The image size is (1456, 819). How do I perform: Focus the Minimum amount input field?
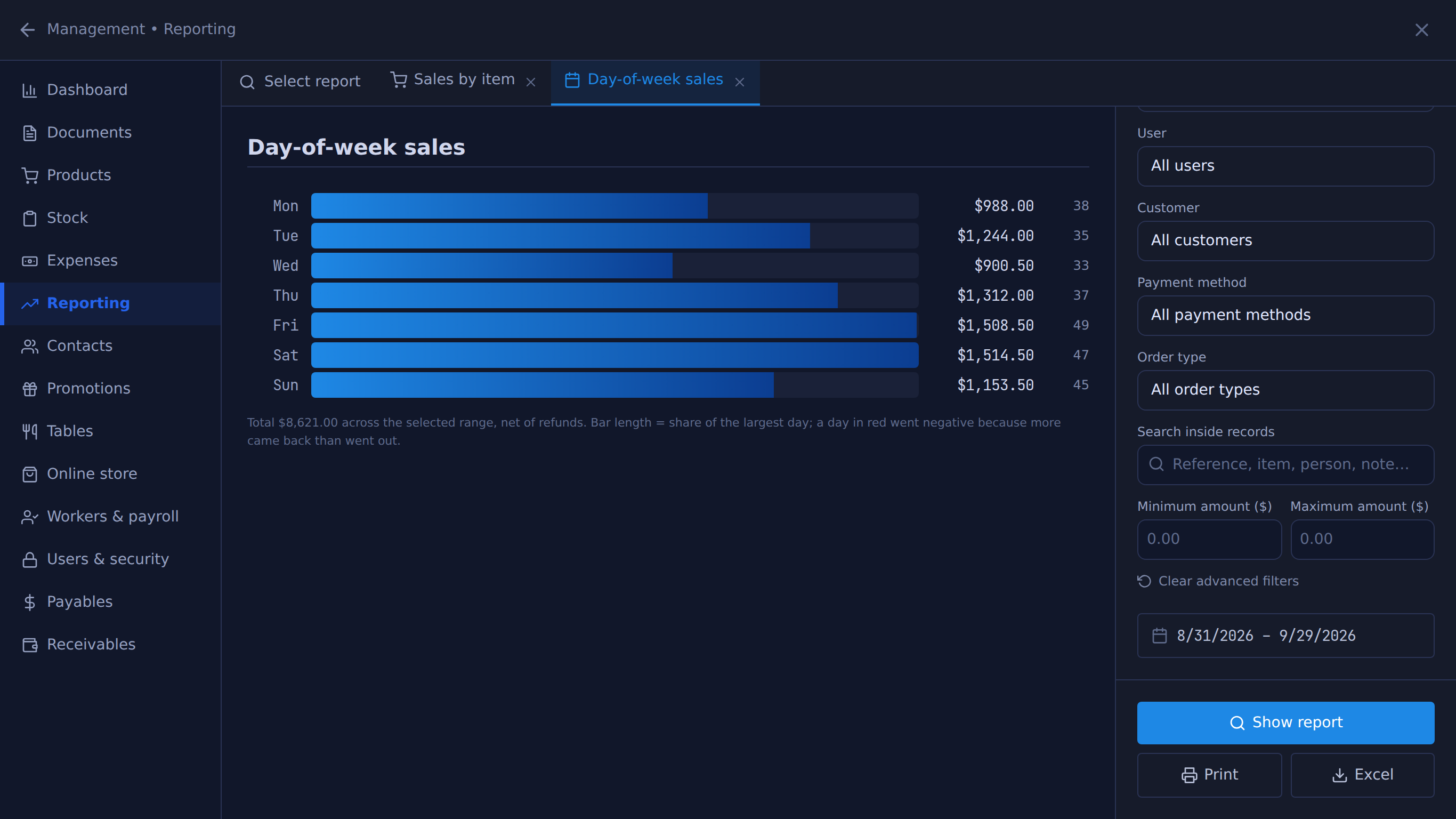(x=1209, y=540)
